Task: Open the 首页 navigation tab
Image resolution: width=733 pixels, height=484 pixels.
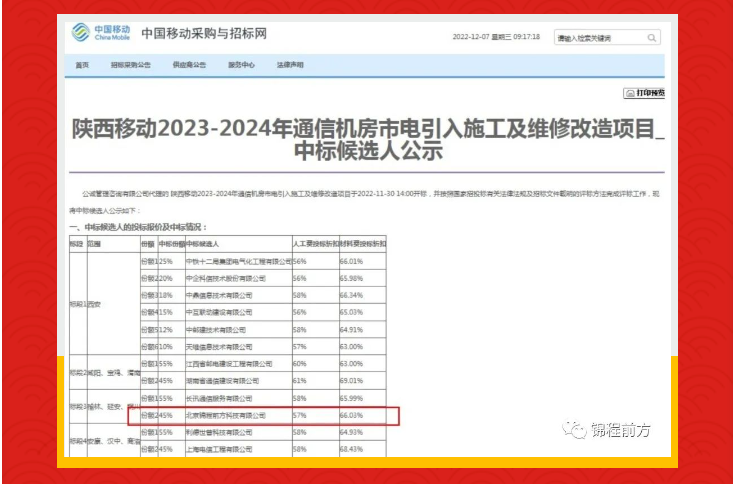Action: pos(82,65)
